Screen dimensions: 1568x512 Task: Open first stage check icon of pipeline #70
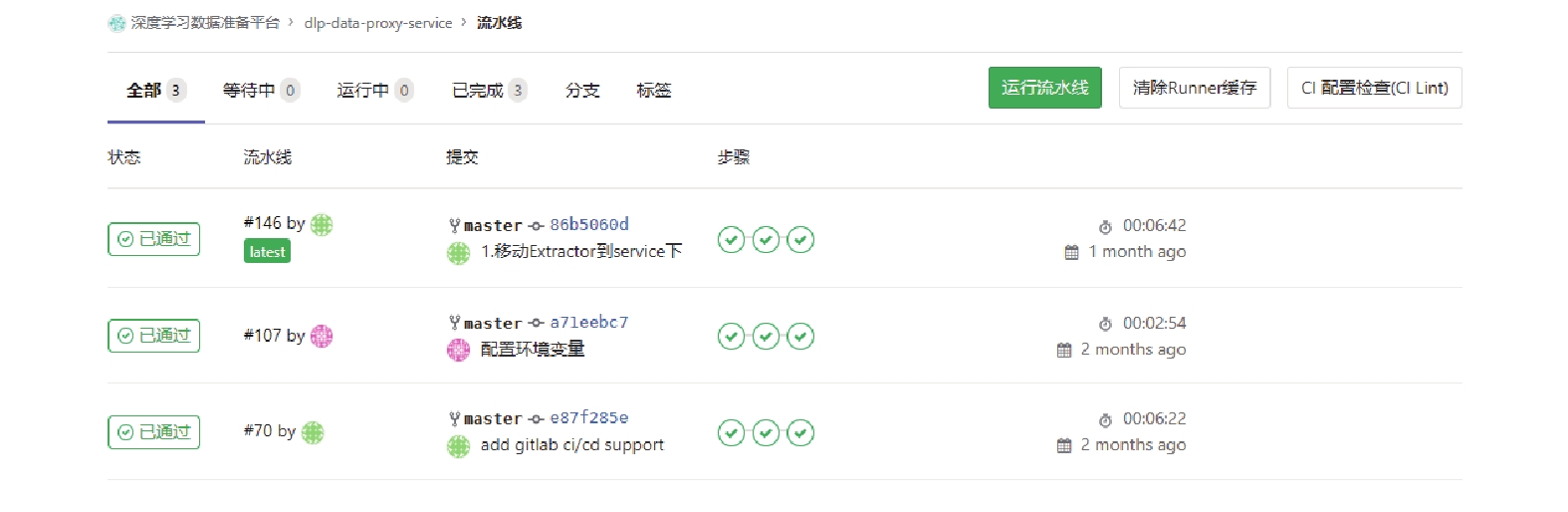tap(731, 432)
